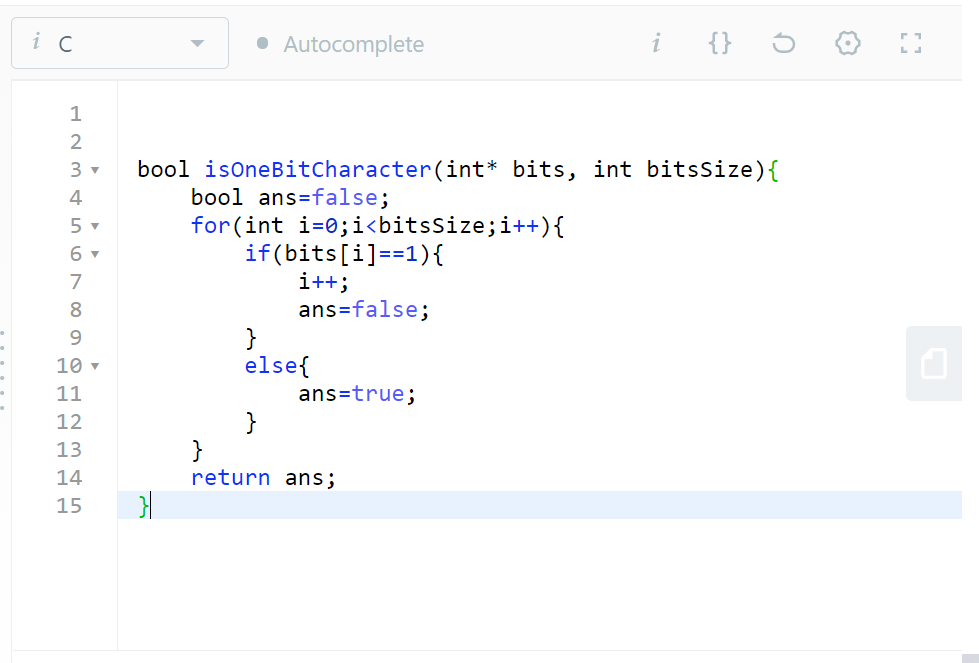Click line number 7 in the gutter
Screen dimensions: 979x663
click(75, 281)
